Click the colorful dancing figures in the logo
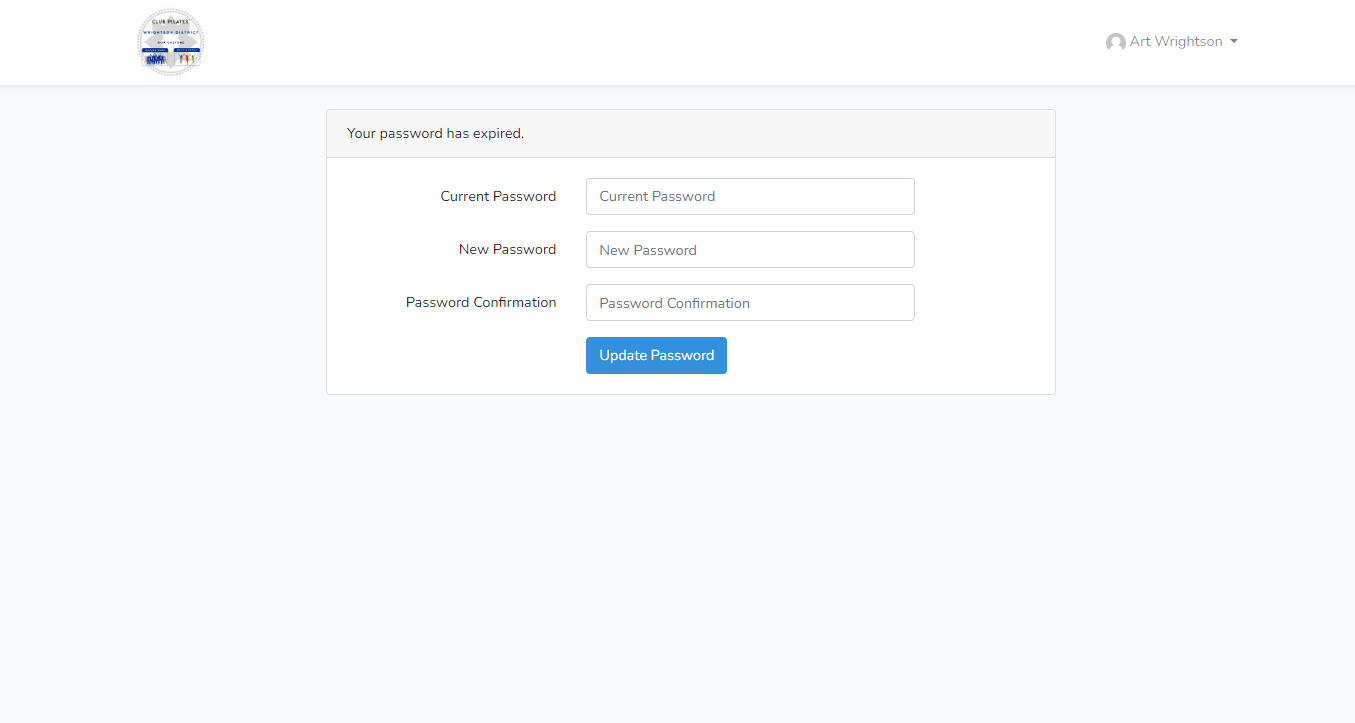This screenshot has height=723, width=1355. 186,60
